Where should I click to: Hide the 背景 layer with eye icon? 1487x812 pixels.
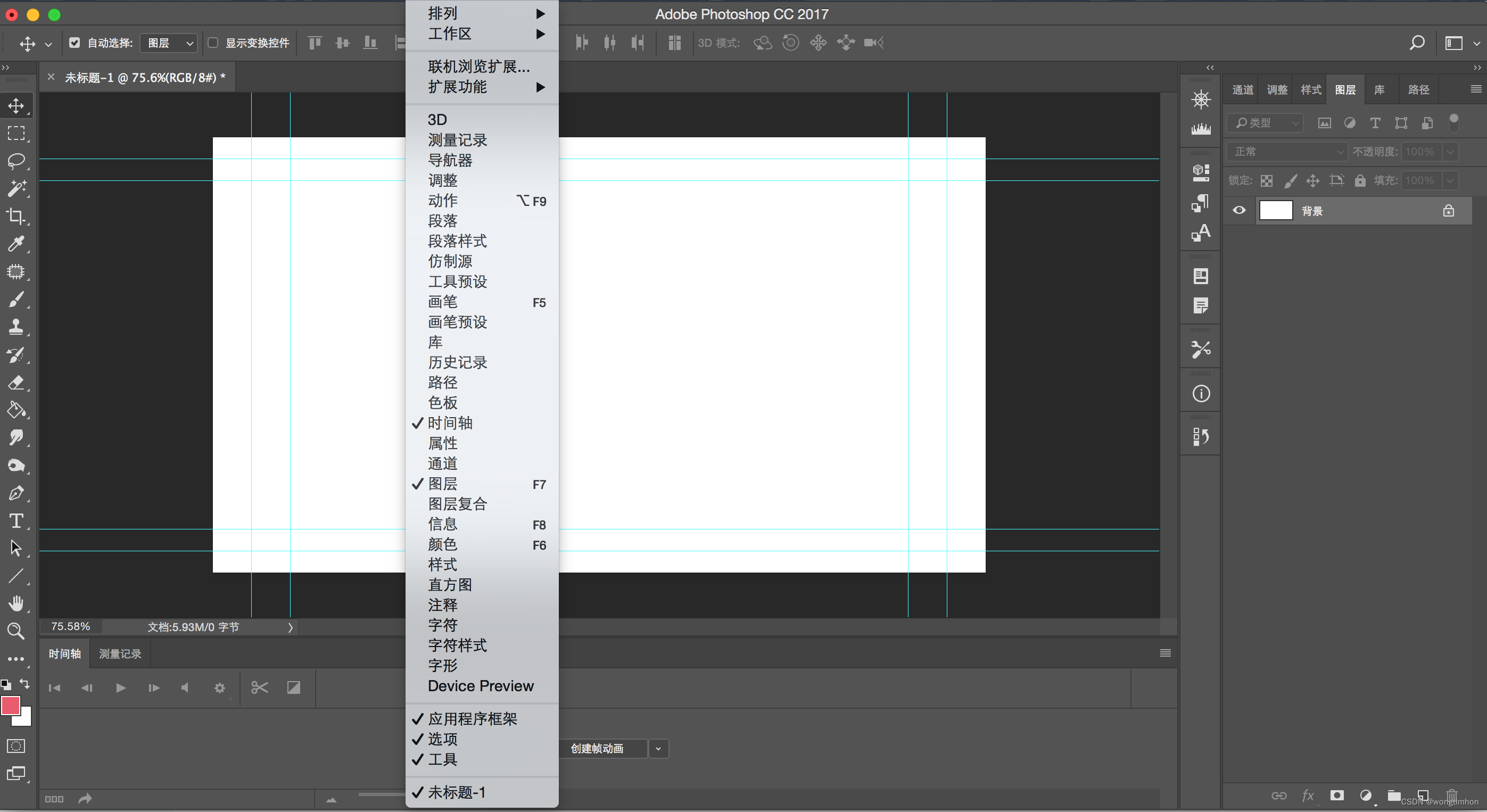tap(1239, 211)
